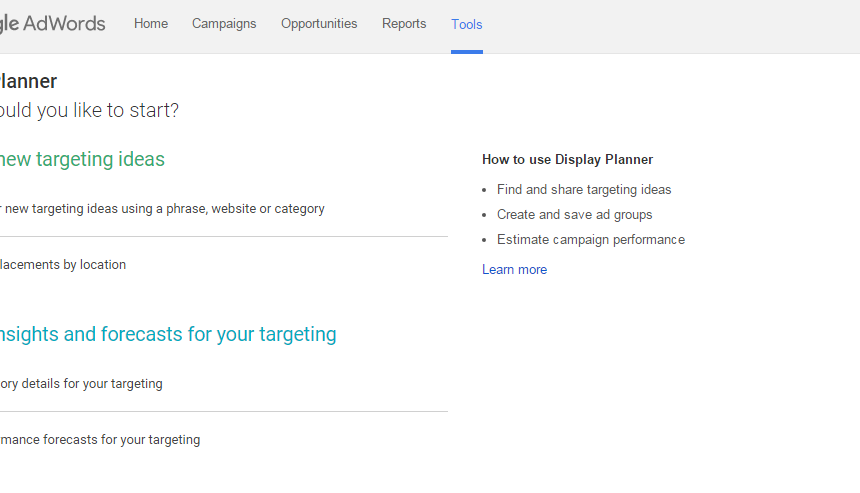Click 'Find and share targeting ideas' bullet
The width and height of the screenshot is (860, 493).
(584, 190)
